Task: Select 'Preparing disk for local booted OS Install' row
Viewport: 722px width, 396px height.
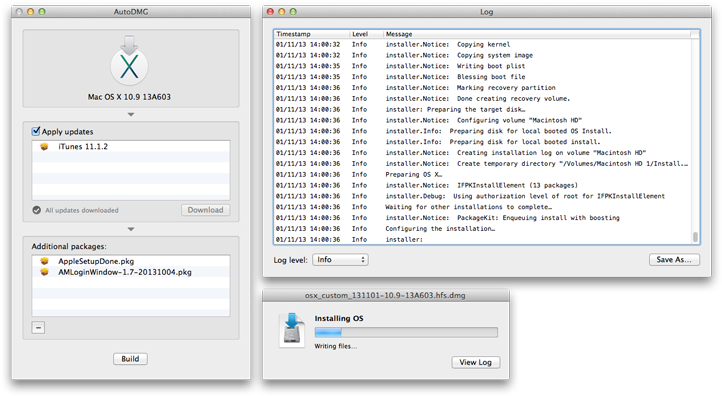Action: coord(483,131)
